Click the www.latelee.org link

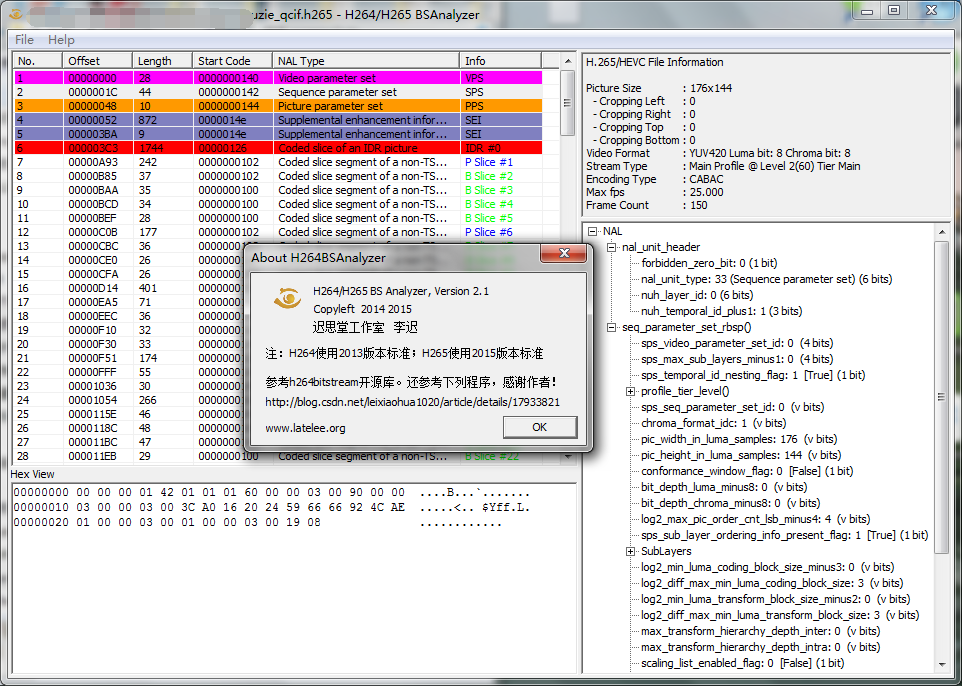point(305,428)
